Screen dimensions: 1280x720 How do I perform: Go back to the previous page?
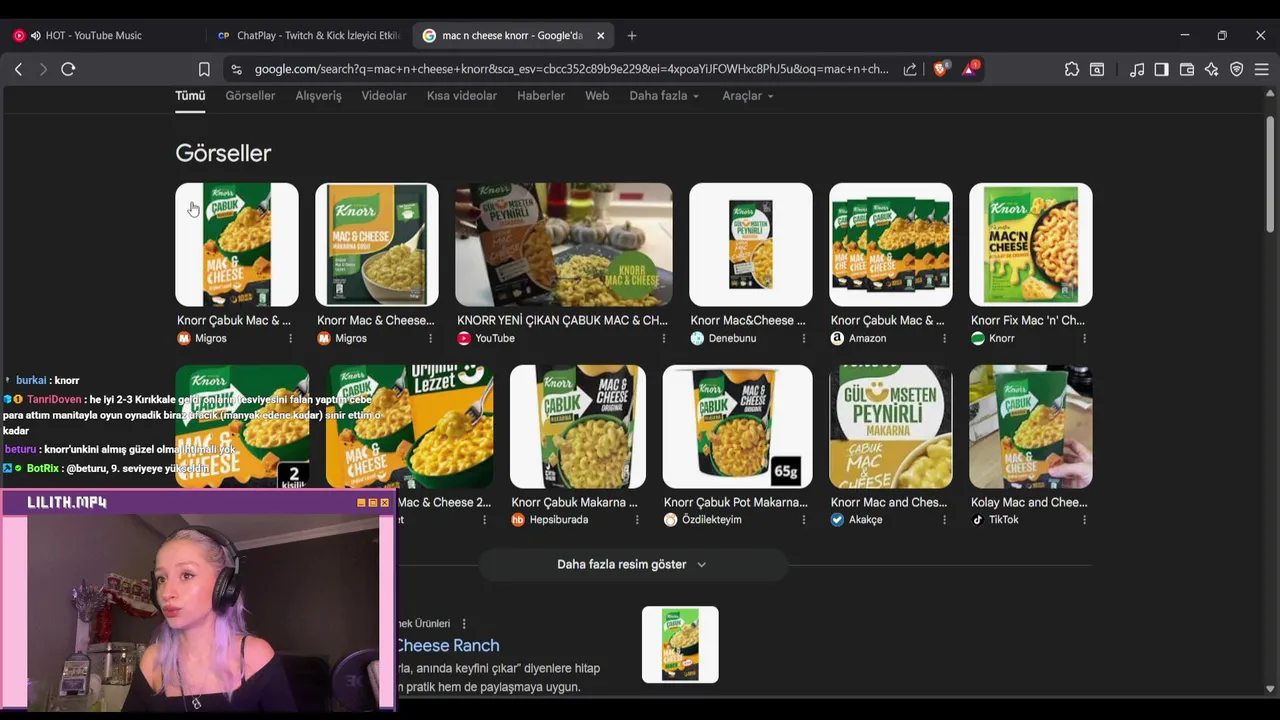pyautogui.click(x=18, y=69)
